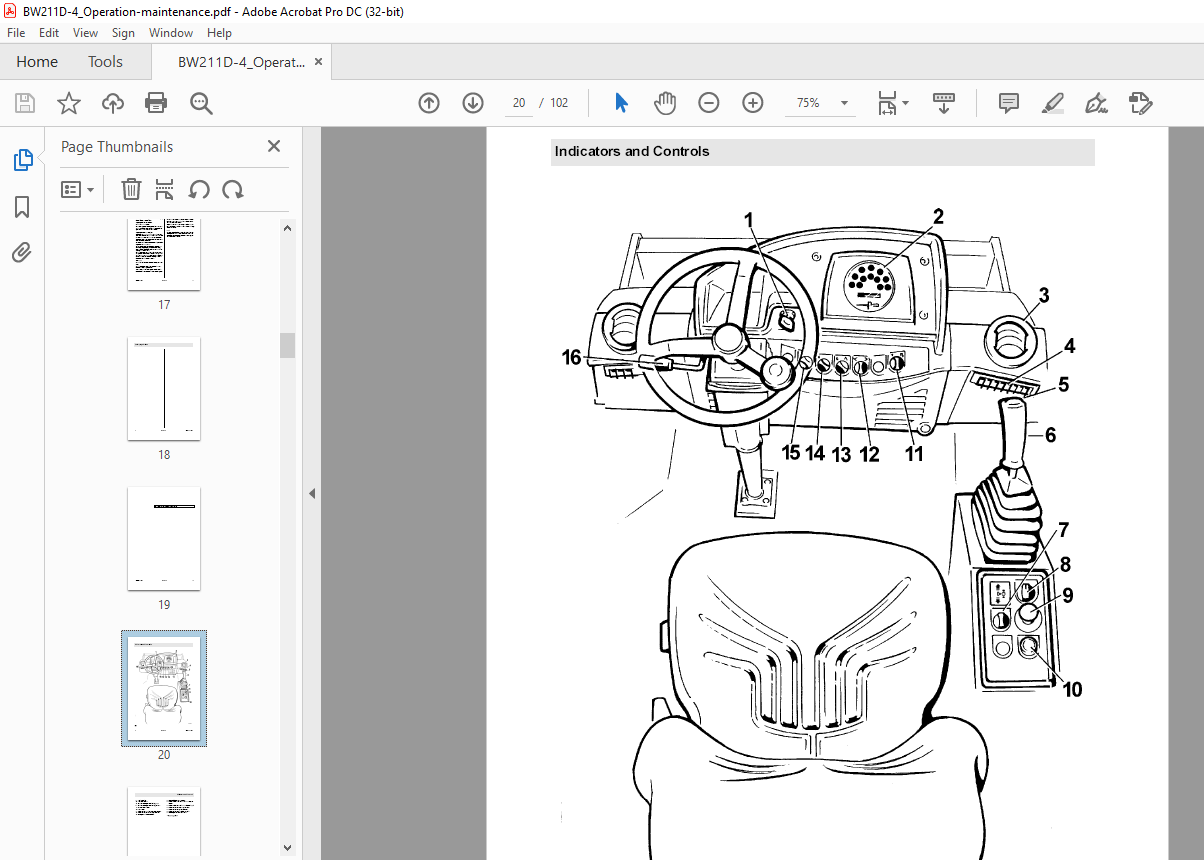The image size is (1204, 860).
Task: Switch to the Tools tab
Action: click(x=105, y=62)
